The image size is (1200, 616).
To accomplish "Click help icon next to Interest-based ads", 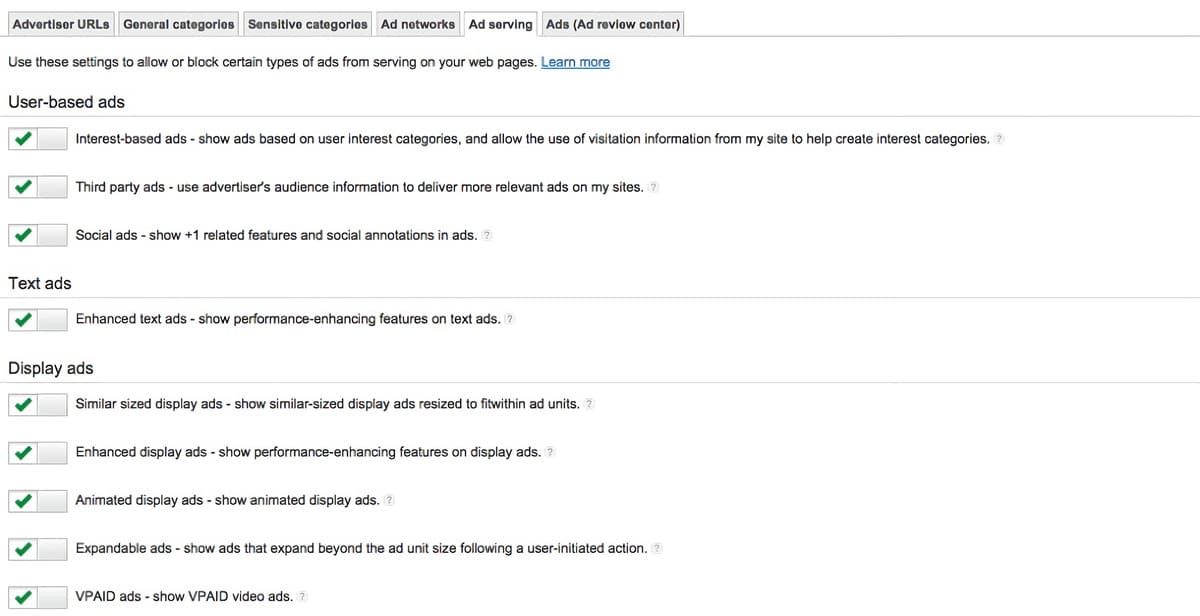I will click(999, 139).
